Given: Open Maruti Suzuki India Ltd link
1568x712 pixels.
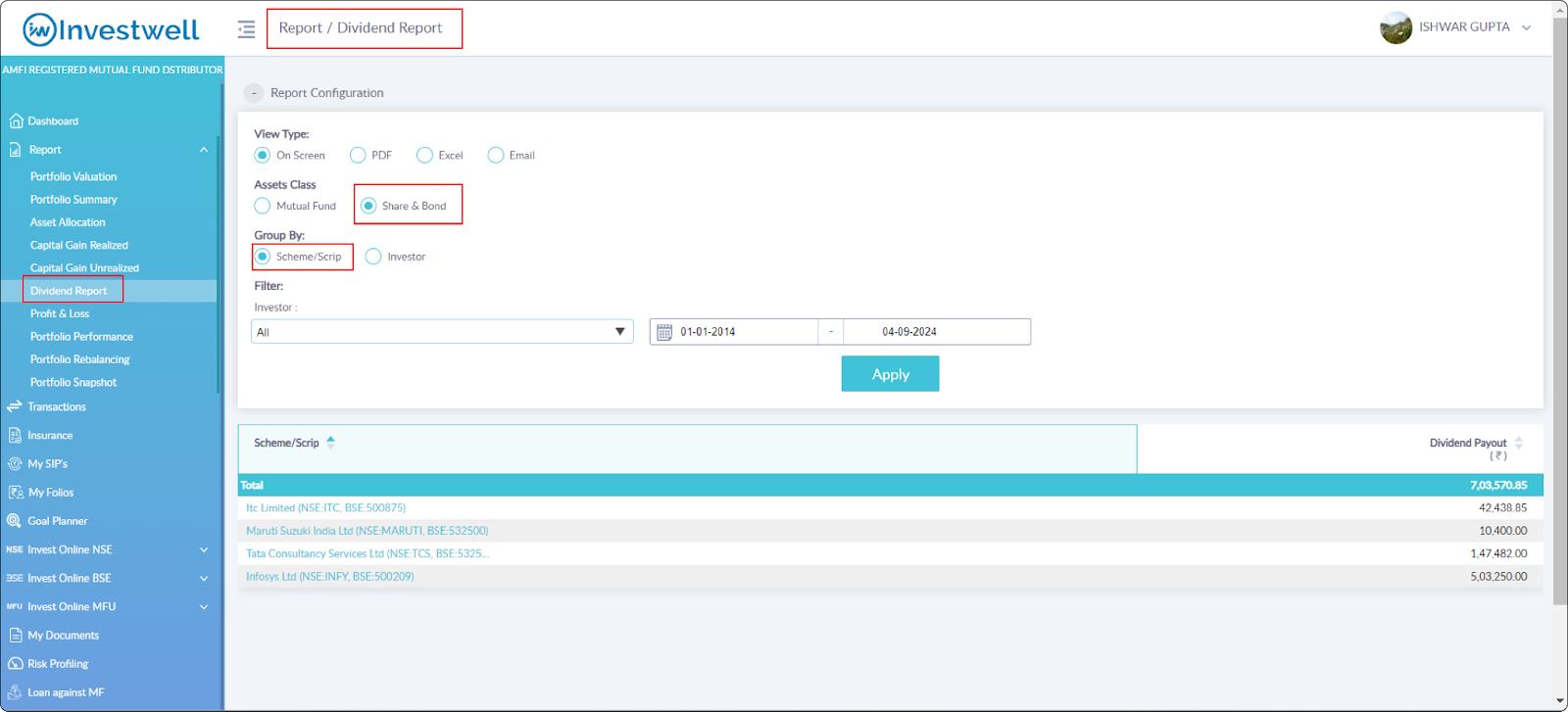Looking at the screenshot, I should [367, 531].
